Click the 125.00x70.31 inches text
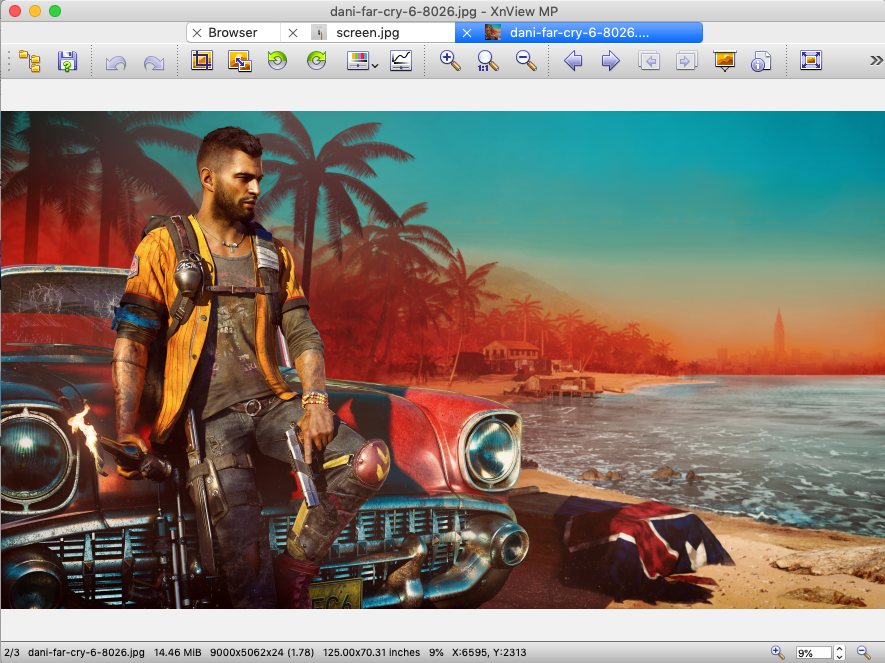The width and height of the screenshot is (885, 663). pos(371,652)
